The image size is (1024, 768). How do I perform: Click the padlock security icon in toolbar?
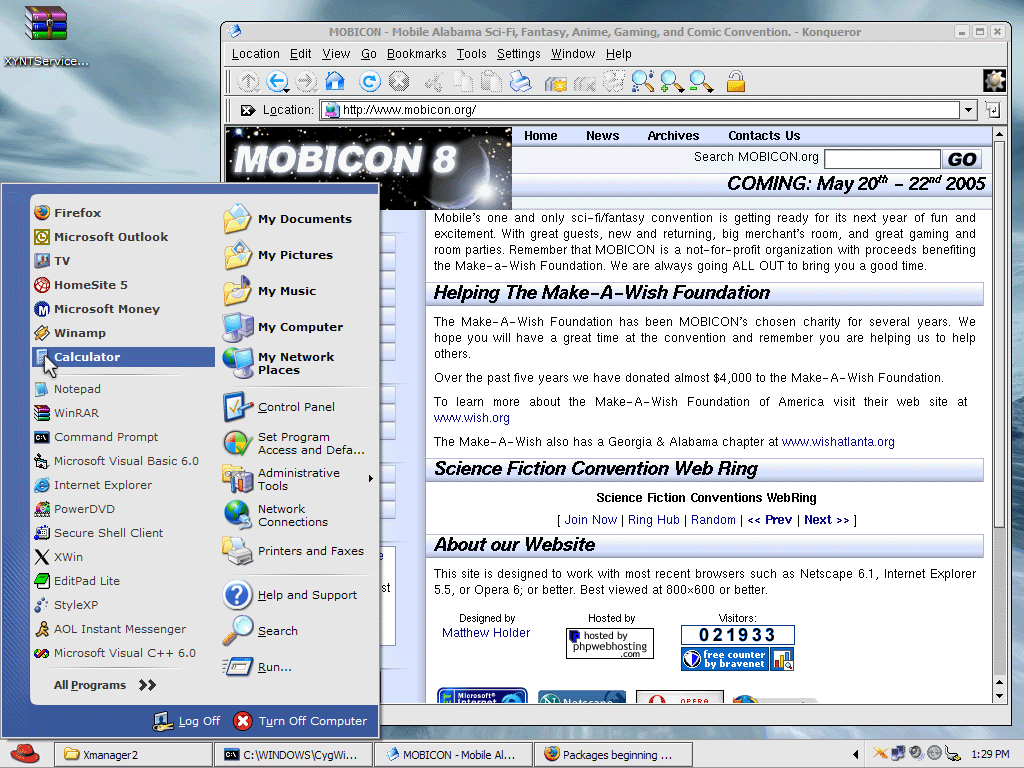735,82
